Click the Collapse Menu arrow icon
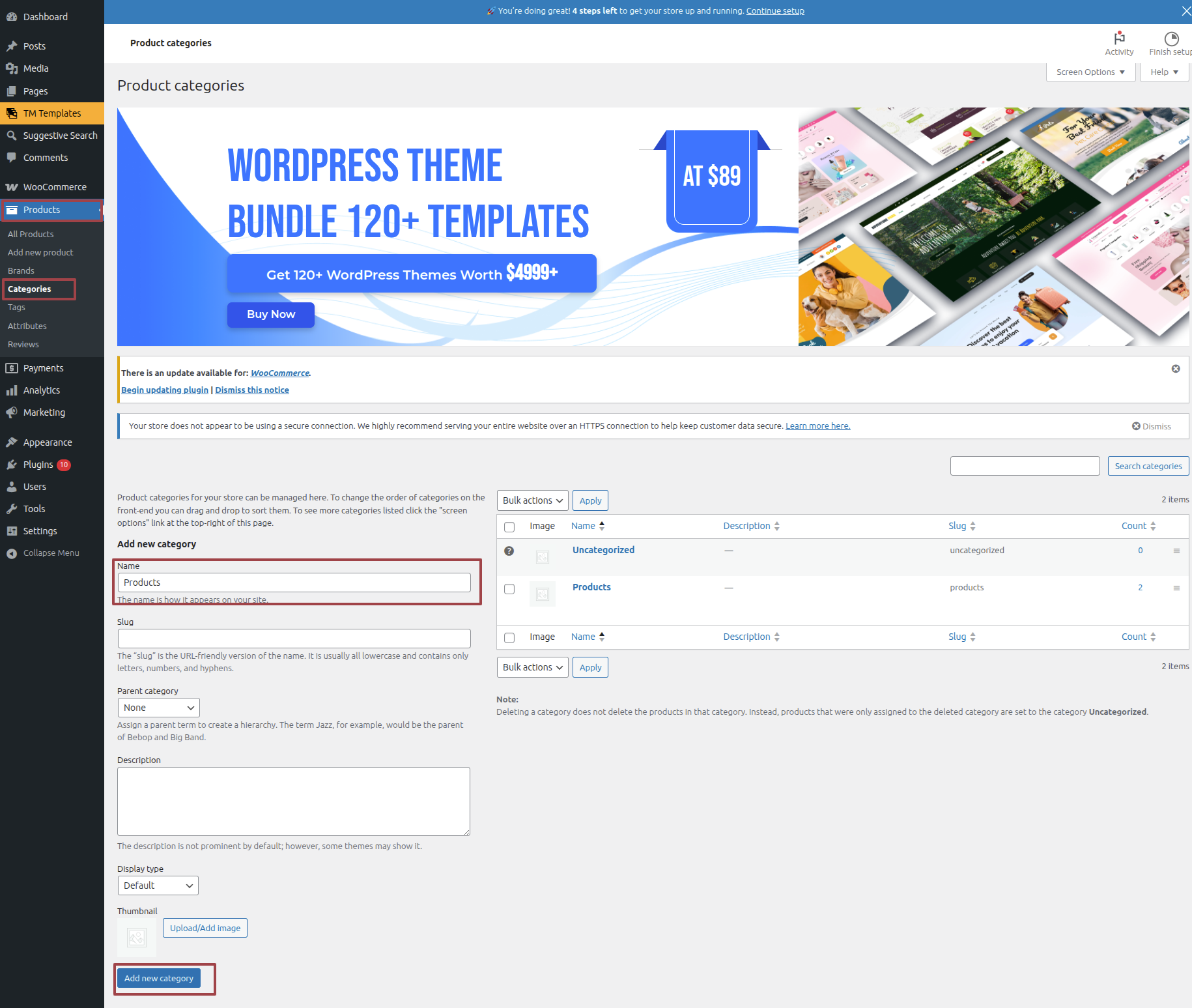 [x=12, y=553]
